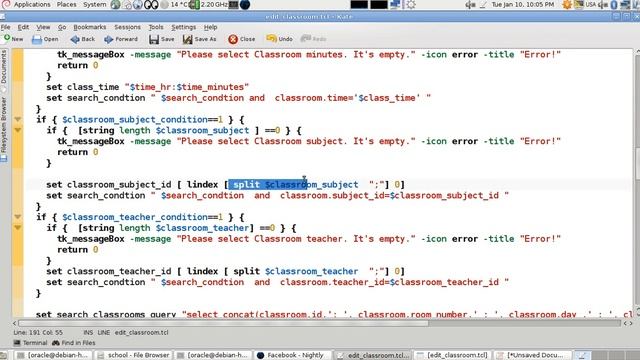Click the horizontal scrollbar thumb of the editor
640x360 pixels.
coord(224,323)
